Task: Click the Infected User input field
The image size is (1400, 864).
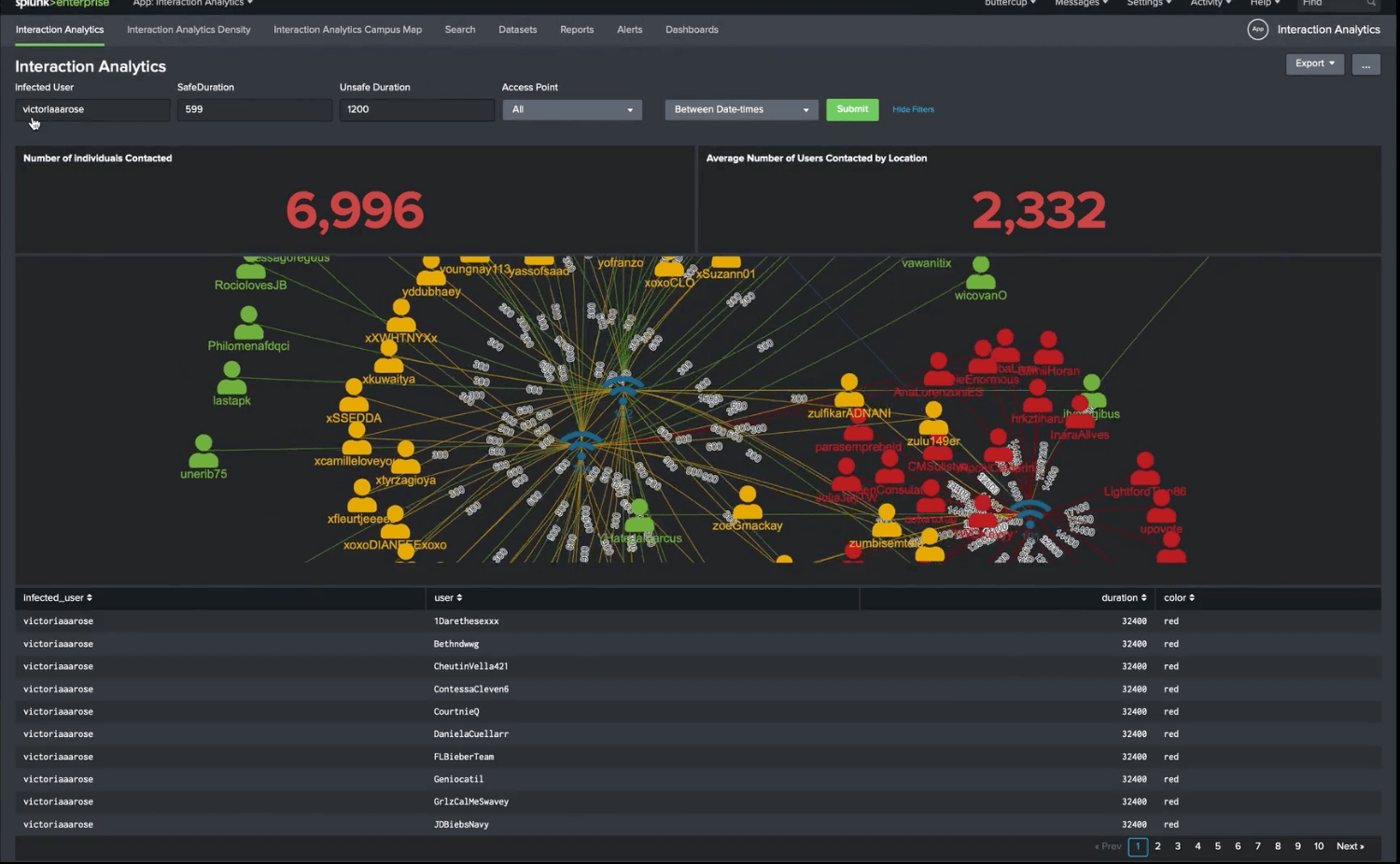Action: (92, 110)
